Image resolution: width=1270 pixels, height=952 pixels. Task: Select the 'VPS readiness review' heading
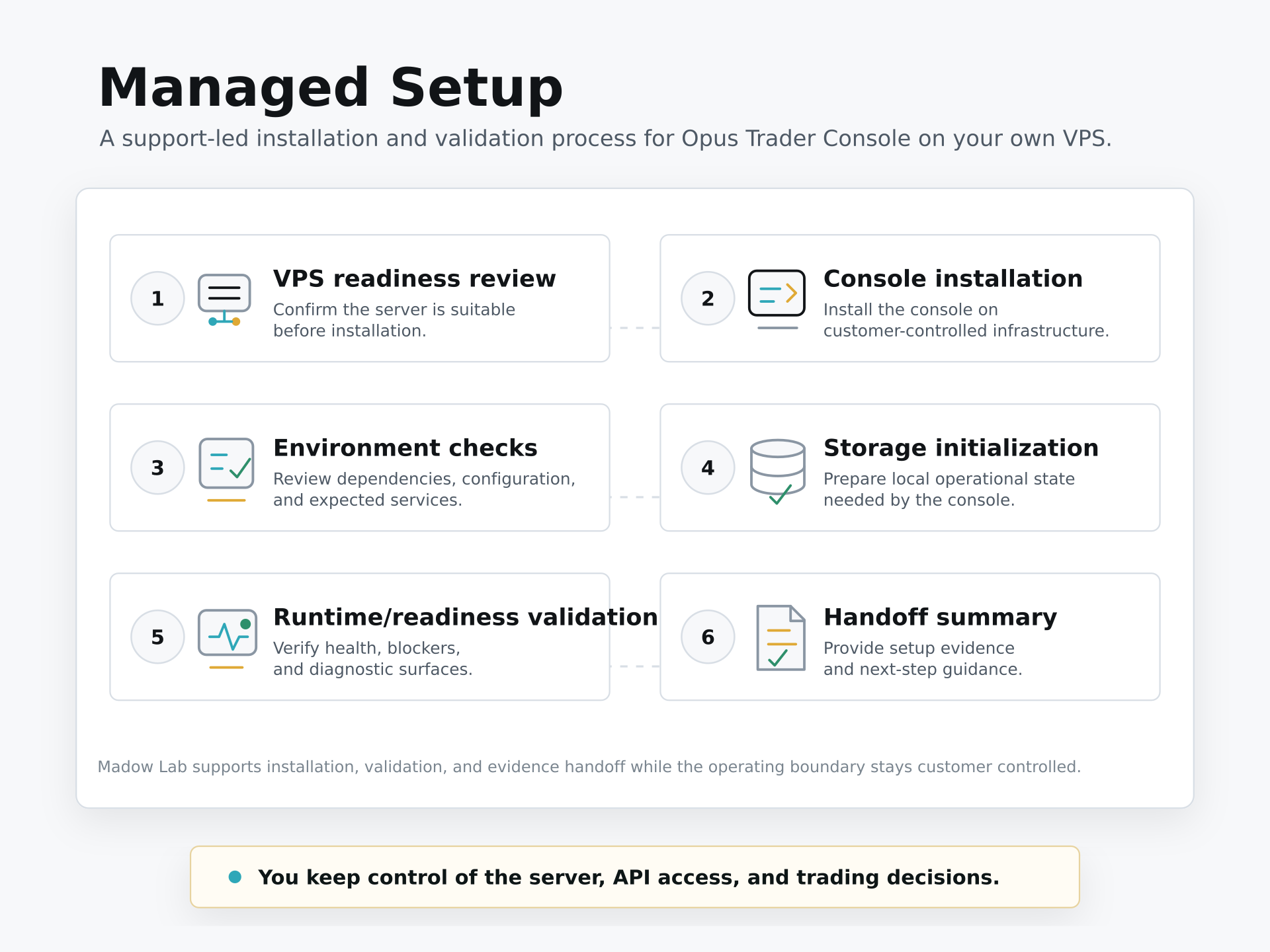click(415, 279)
